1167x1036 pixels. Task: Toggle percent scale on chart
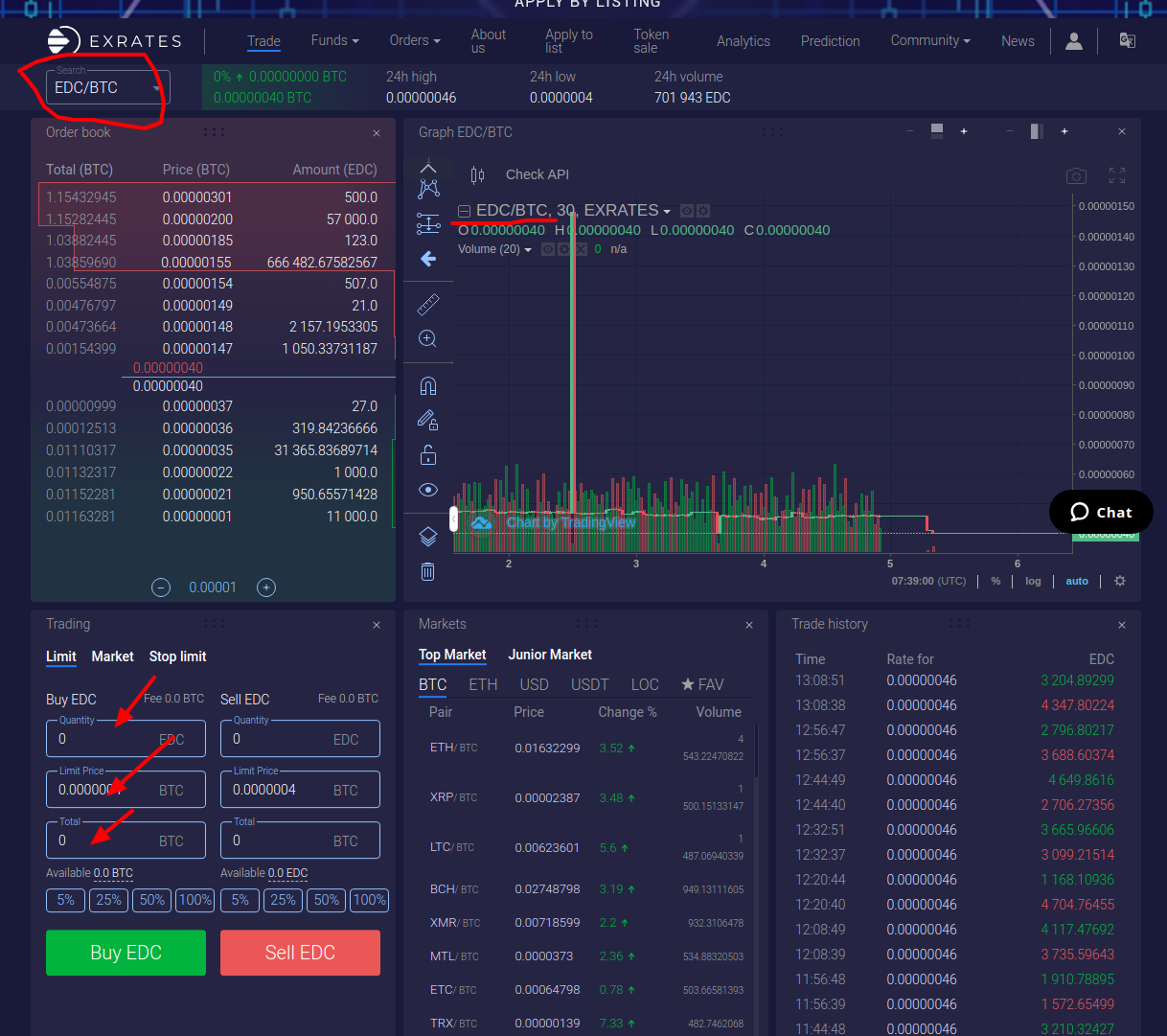[x=995, y=581]
